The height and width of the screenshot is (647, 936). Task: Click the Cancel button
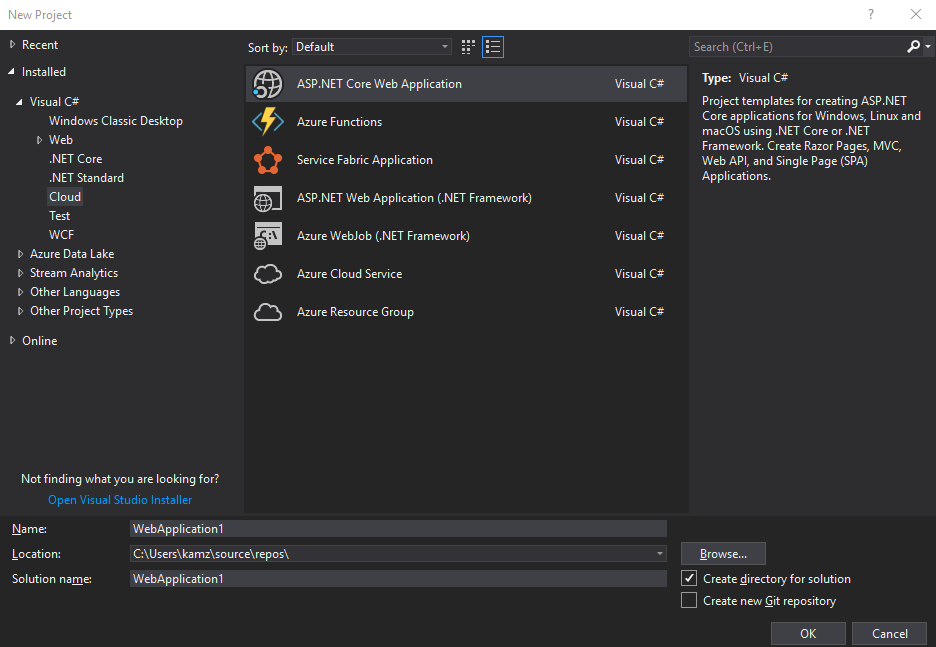pos(889,634)
